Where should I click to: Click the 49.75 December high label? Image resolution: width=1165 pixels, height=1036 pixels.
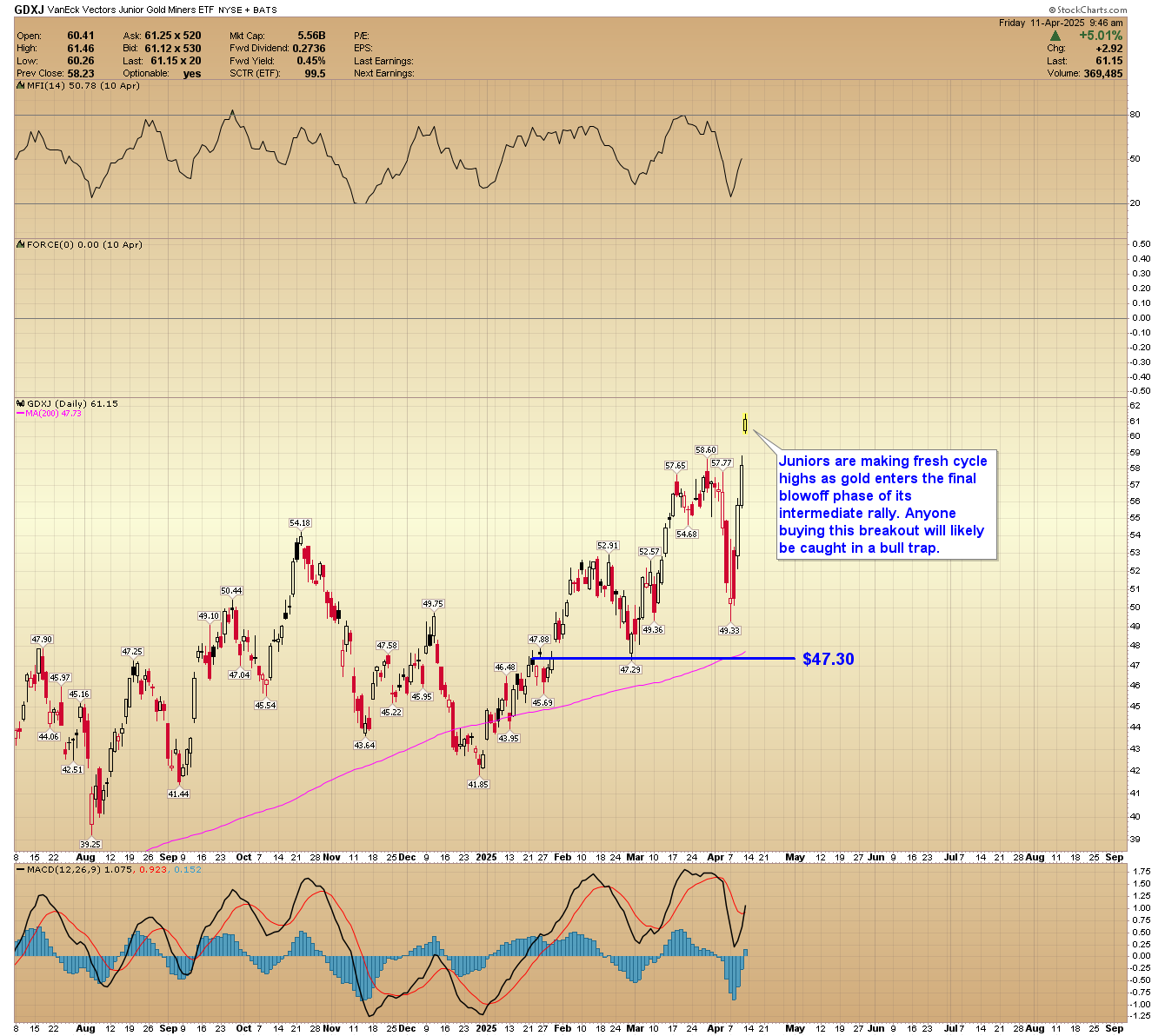433,604
